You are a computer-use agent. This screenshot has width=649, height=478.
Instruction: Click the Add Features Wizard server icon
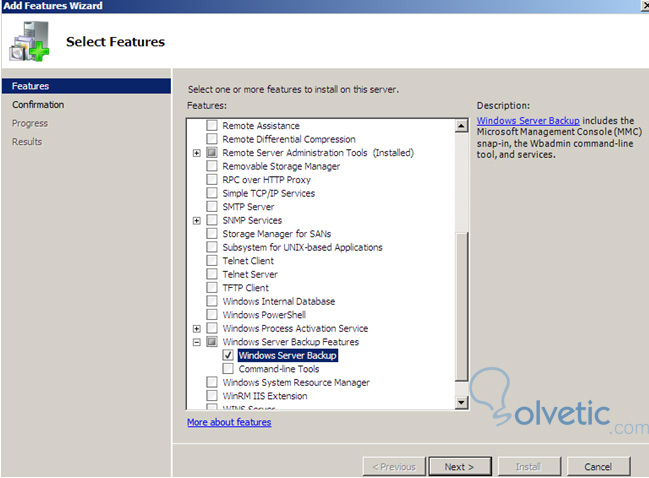(29, 42)
